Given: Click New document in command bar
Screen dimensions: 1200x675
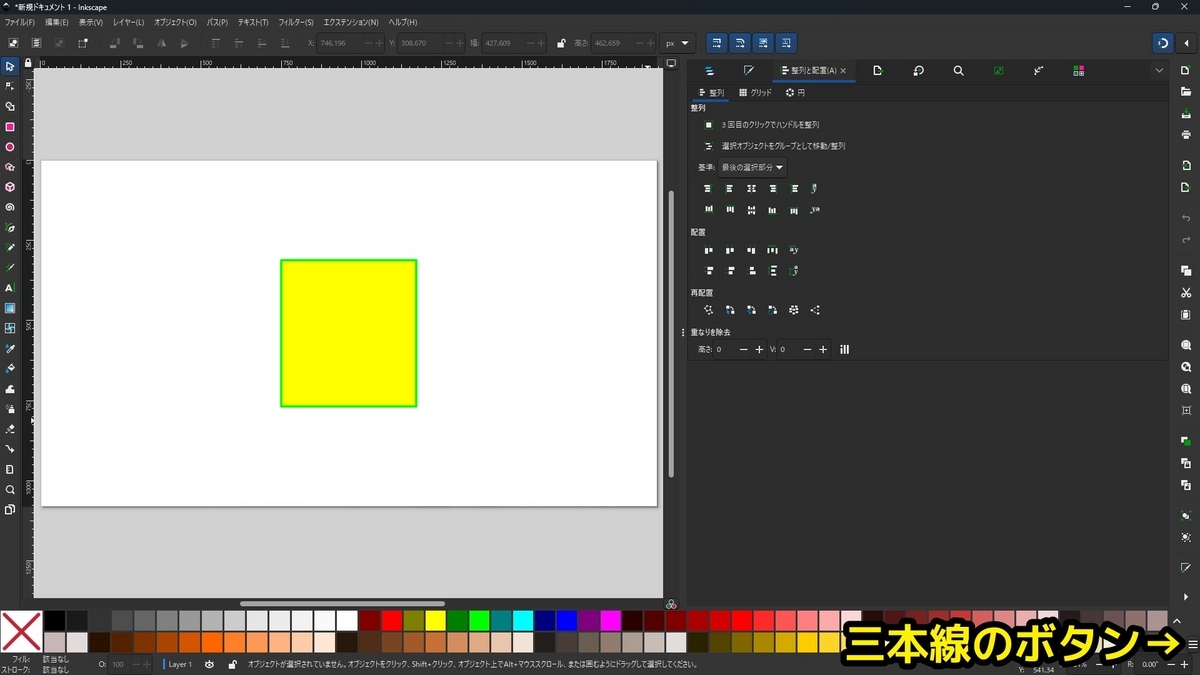Looking at the screenshot, I should (1186, 71).
